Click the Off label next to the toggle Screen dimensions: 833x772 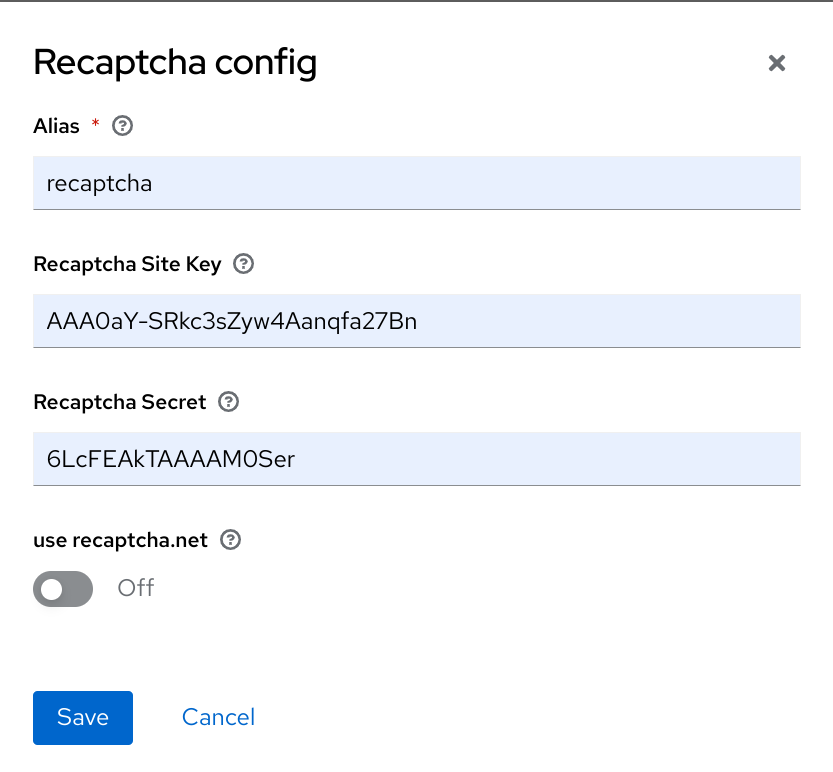(x=136, y=588)
